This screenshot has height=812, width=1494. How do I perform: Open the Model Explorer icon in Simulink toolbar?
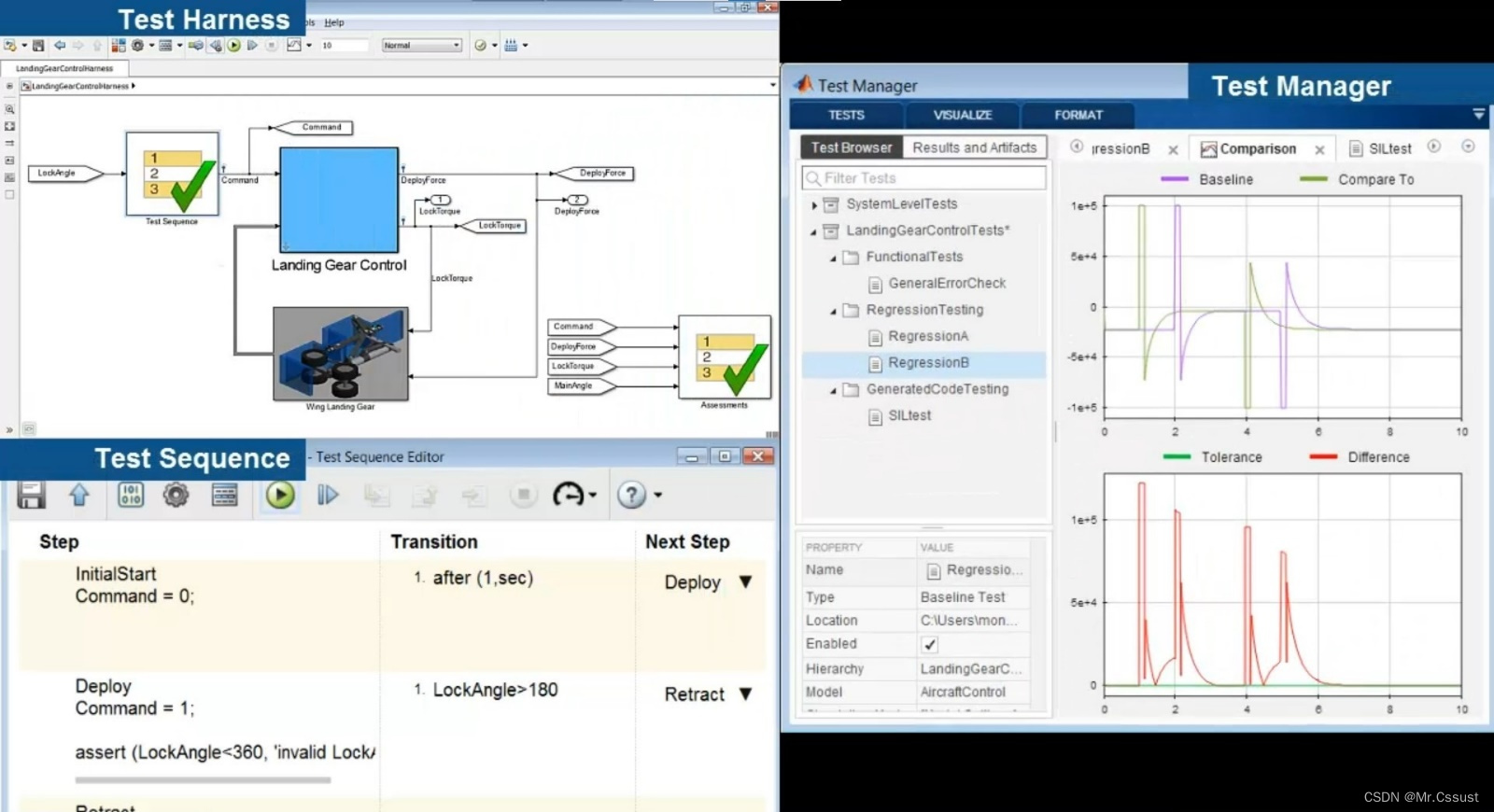[x=165, y=45]
